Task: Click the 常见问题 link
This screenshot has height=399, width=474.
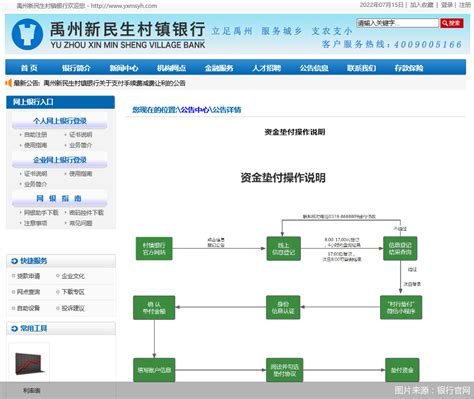Action: coord(80,223)
